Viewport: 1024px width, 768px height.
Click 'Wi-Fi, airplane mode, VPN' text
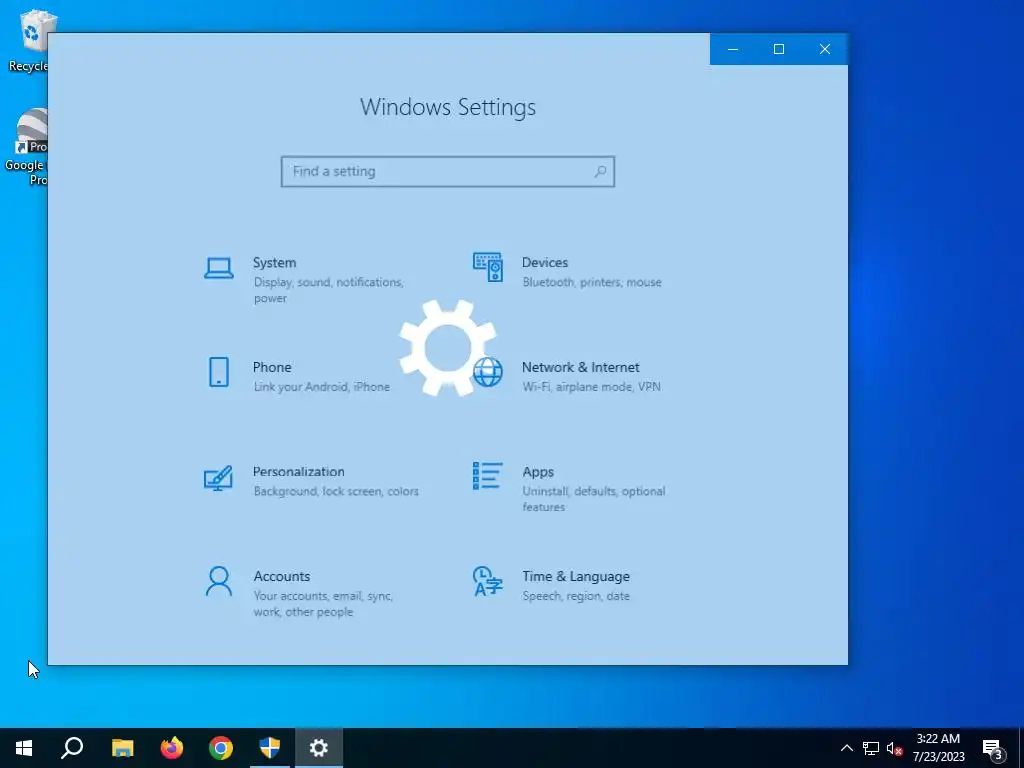tap(592, 387)
